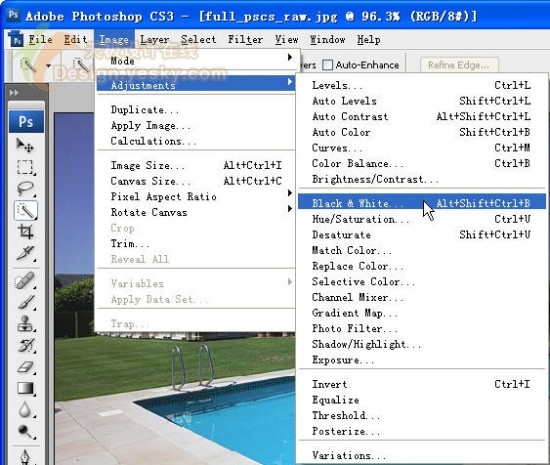Screen dimensions: 550x465
Task: Select the Move tool
Action: (25, 145)
